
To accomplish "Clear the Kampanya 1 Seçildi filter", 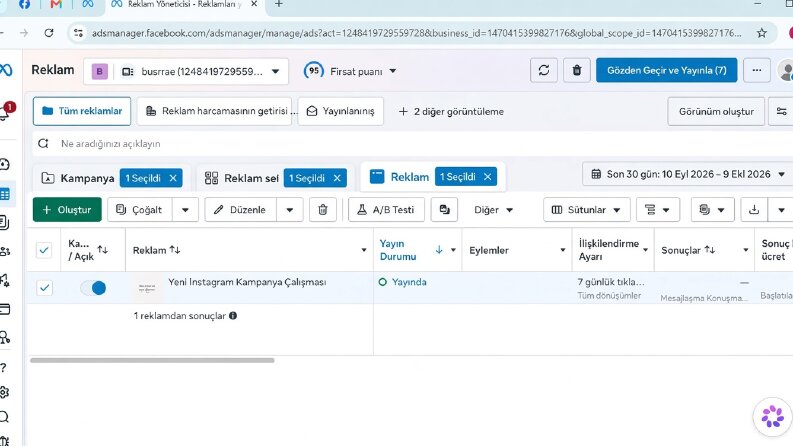I will pyautogui.click(x=173, y=178).
